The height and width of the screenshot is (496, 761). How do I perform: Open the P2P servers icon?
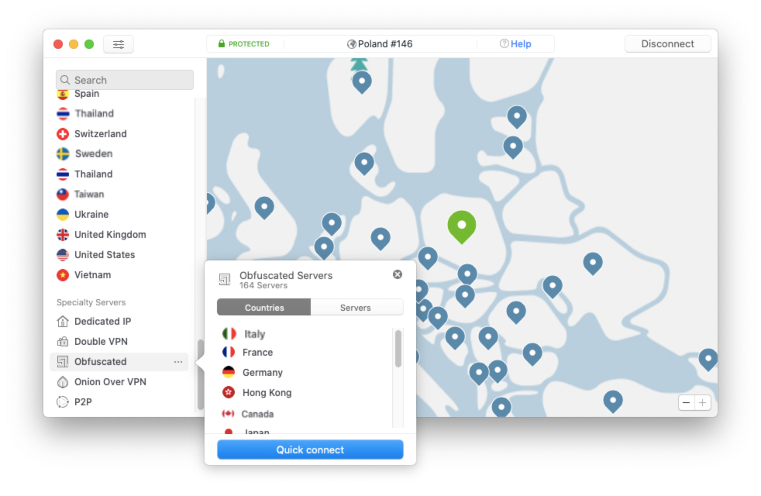click(63, 402)
